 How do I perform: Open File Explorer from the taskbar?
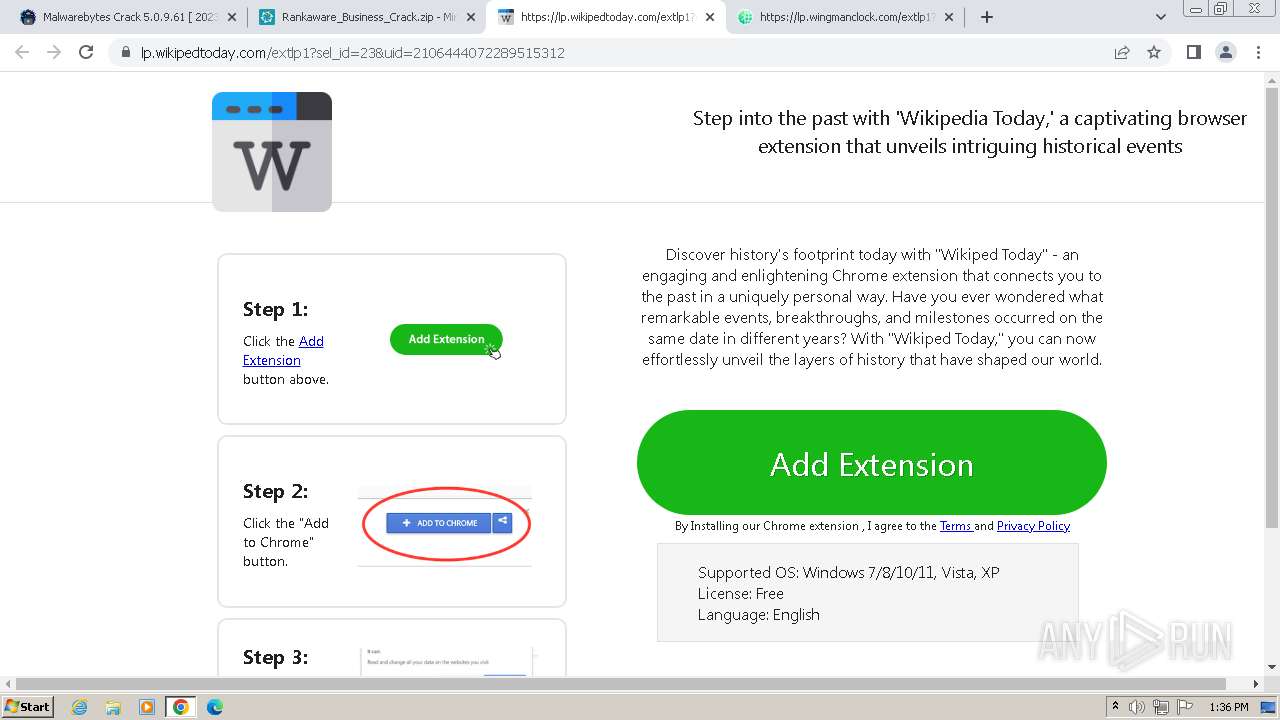click(x=113, y=707)
